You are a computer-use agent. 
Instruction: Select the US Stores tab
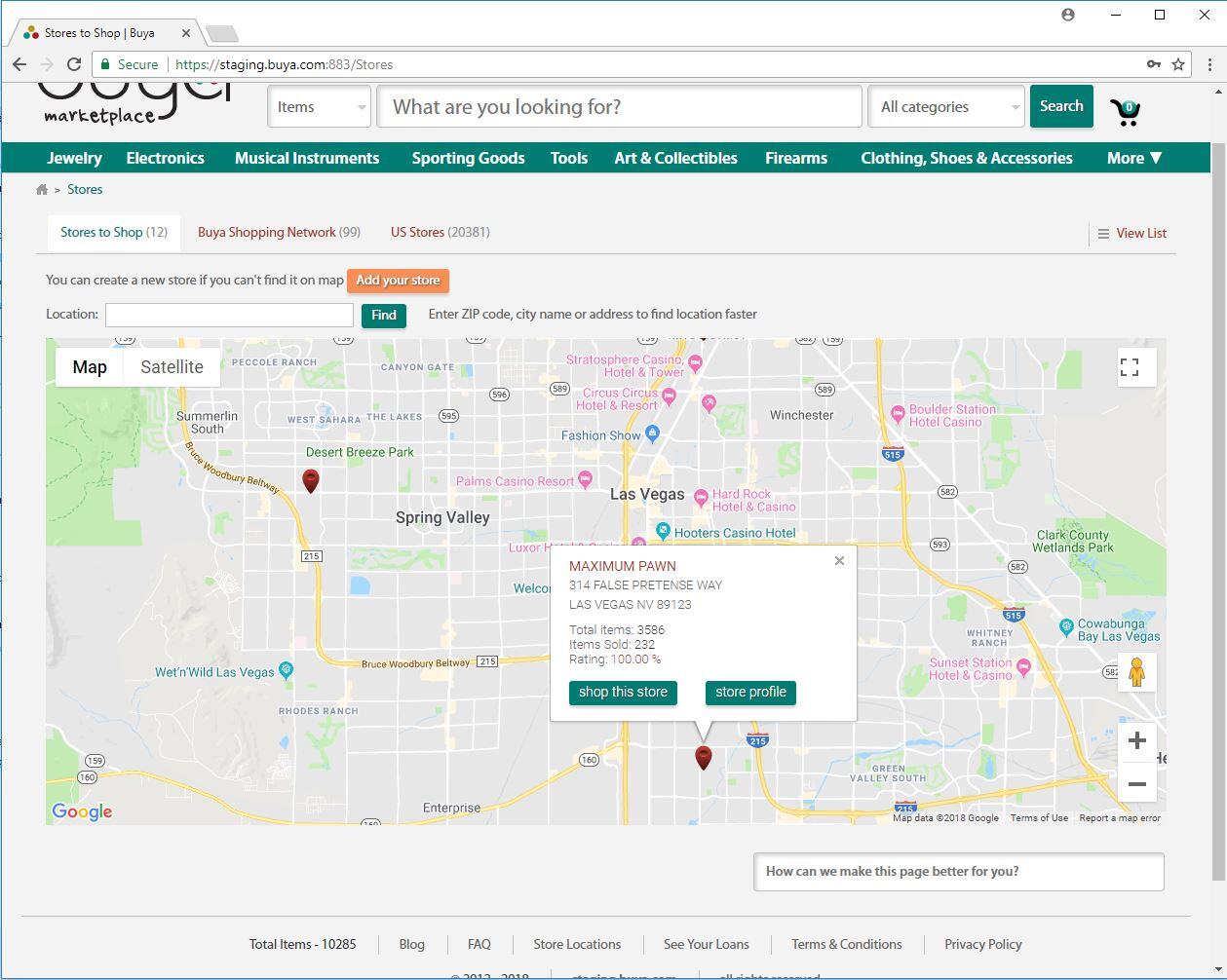(x=441, y=233)
